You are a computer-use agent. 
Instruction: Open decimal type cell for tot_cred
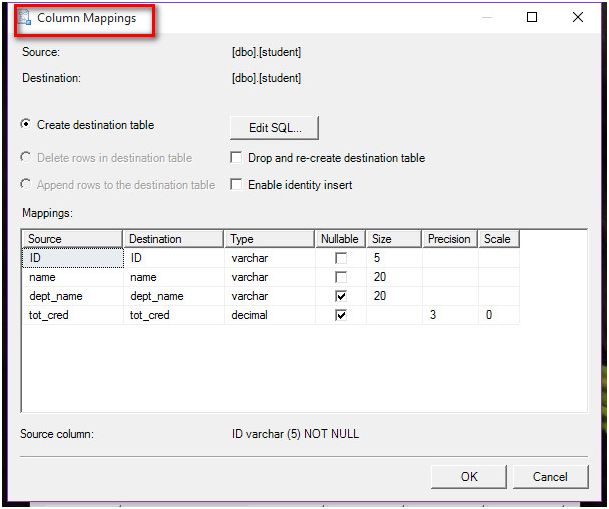point(270,315)
